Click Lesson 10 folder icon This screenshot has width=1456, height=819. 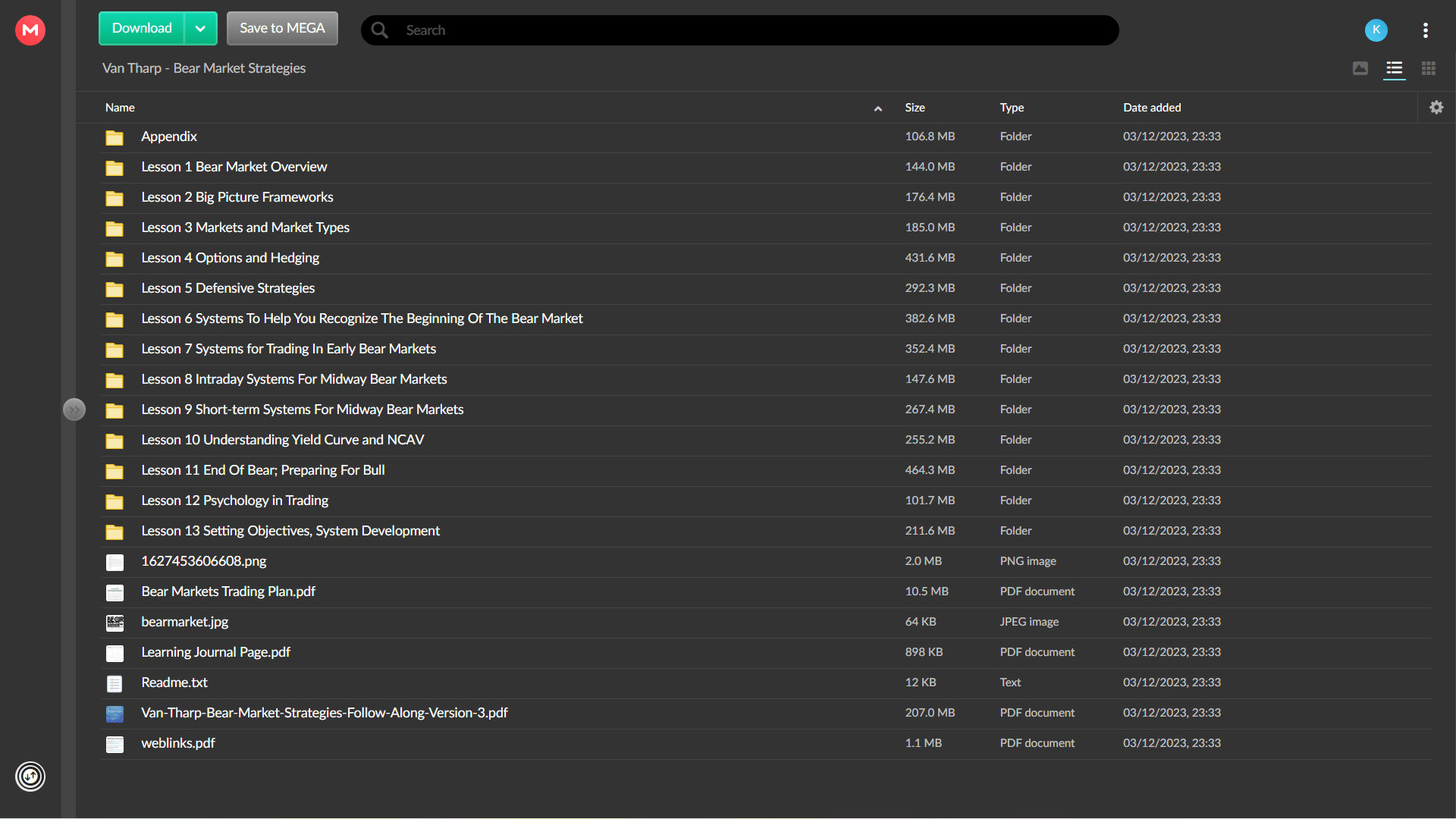[115, 441]
